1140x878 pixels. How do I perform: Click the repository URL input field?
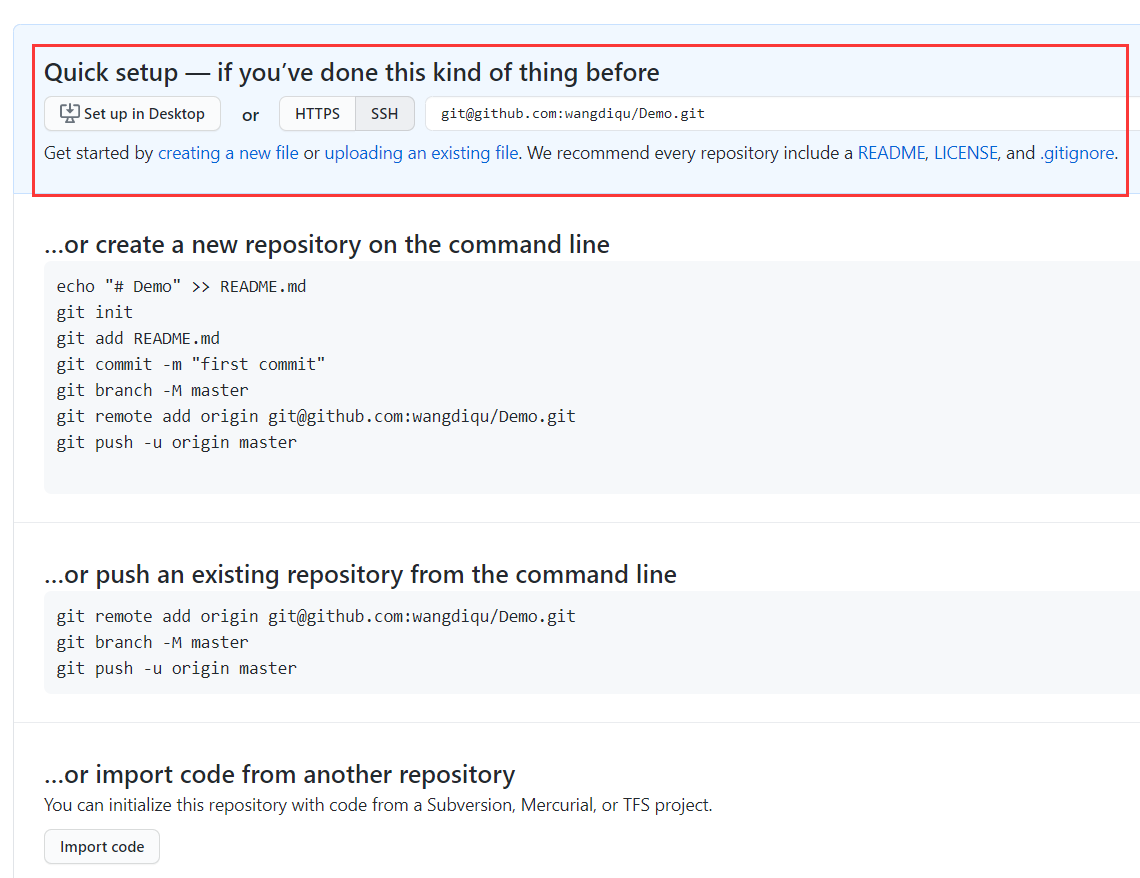pyautogui.click(x=780, y=114)
